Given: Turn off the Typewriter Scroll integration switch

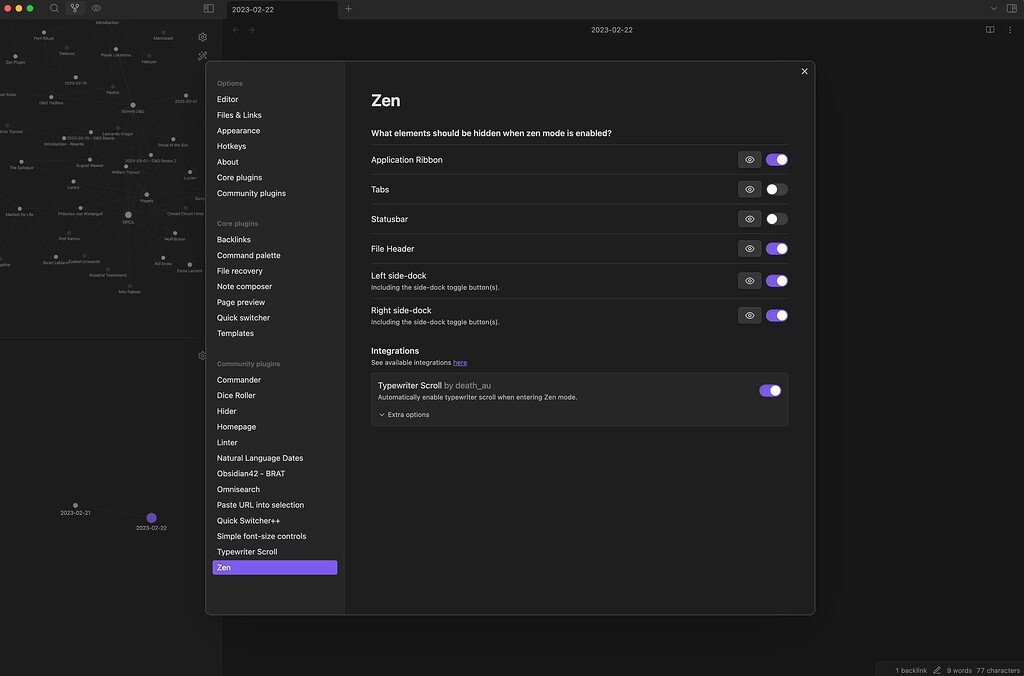Looking at the screenshot, I should 770,390.
